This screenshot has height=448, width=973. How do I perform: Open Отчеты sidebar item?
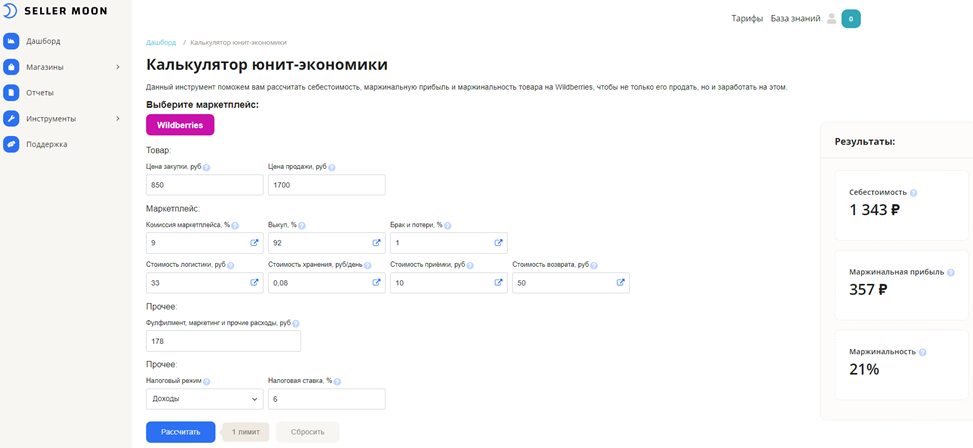point(40,93)
